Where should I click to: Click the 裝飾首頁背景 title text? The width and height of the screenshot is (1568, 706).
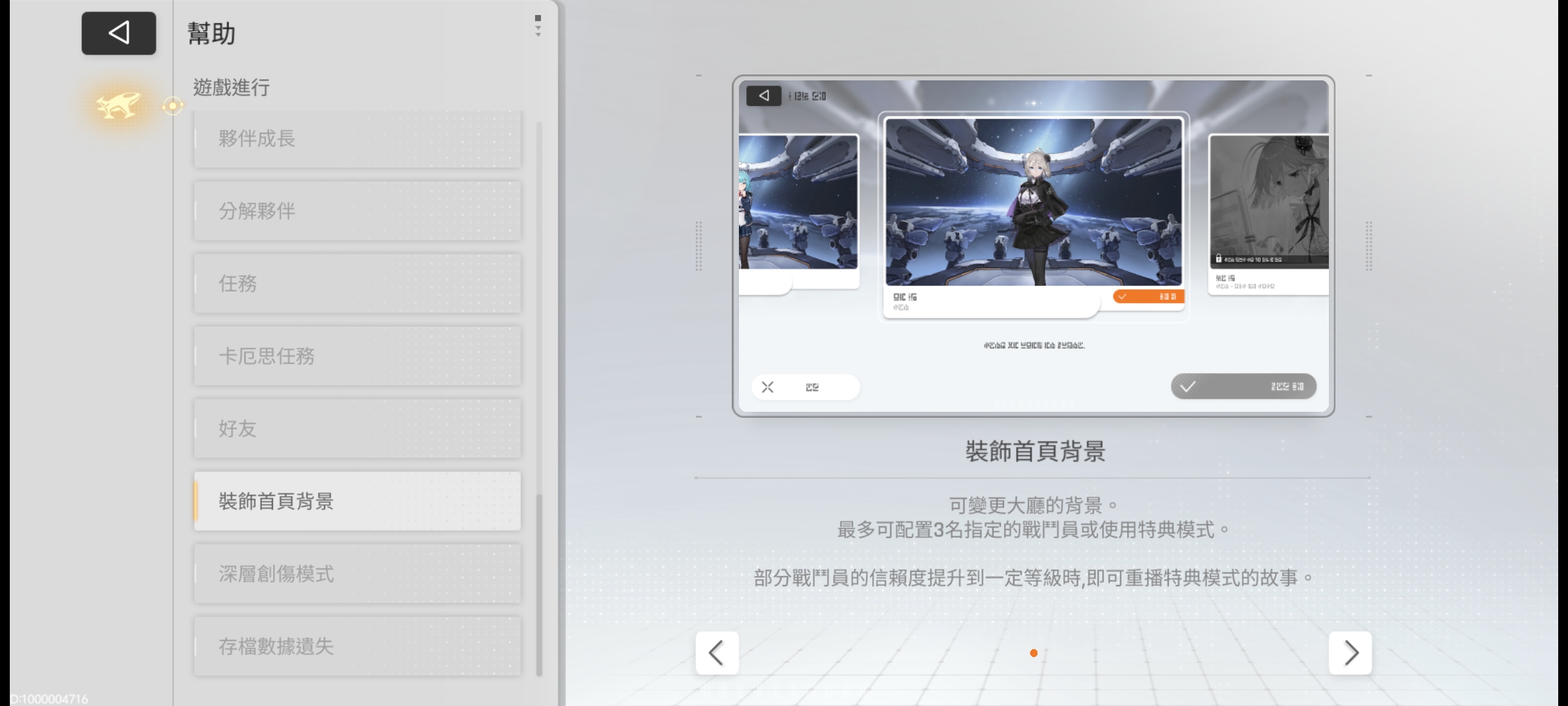click(1035, 452)
